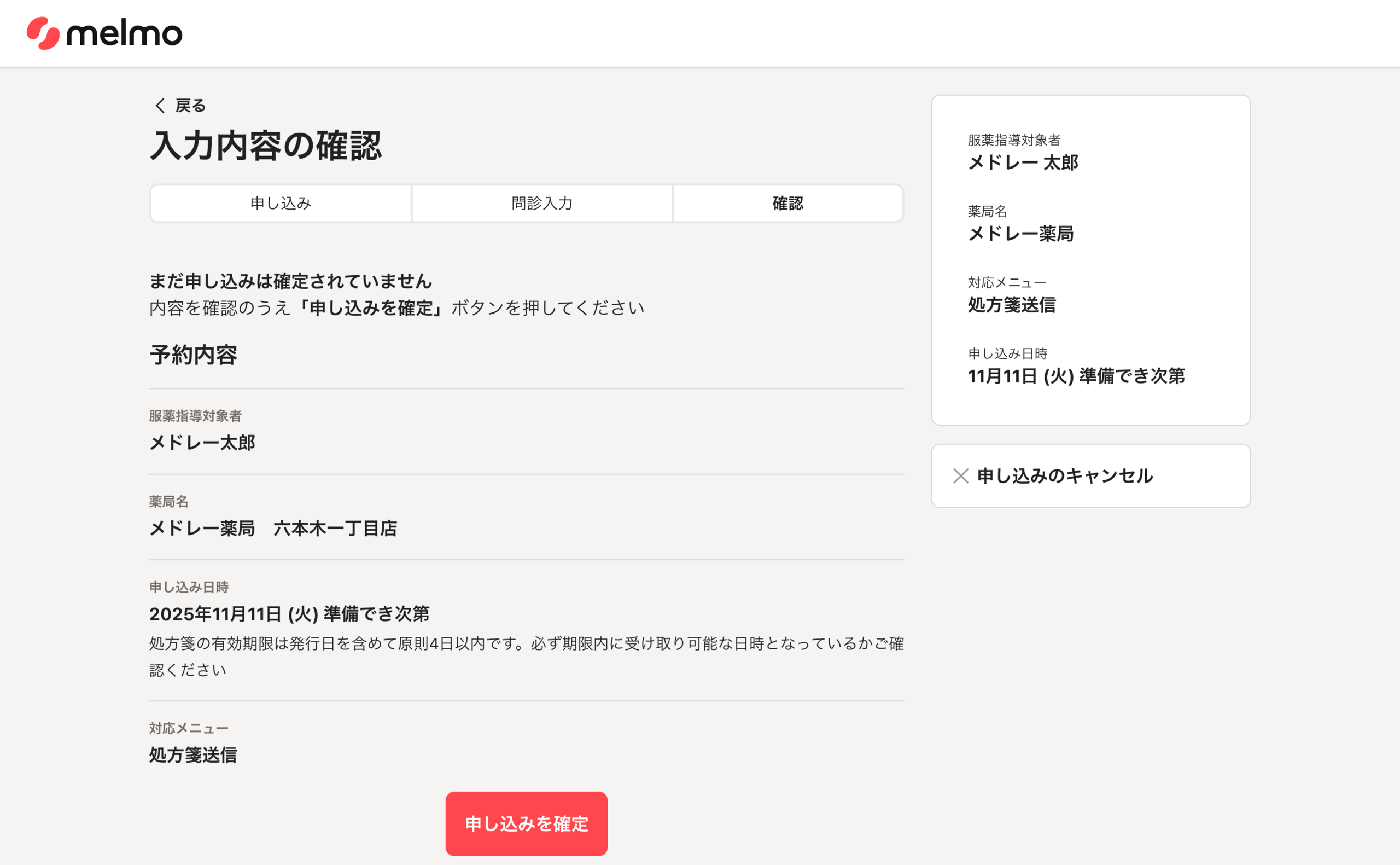
Task: Select the 申し込み step tab
Action: click(281, 203)
